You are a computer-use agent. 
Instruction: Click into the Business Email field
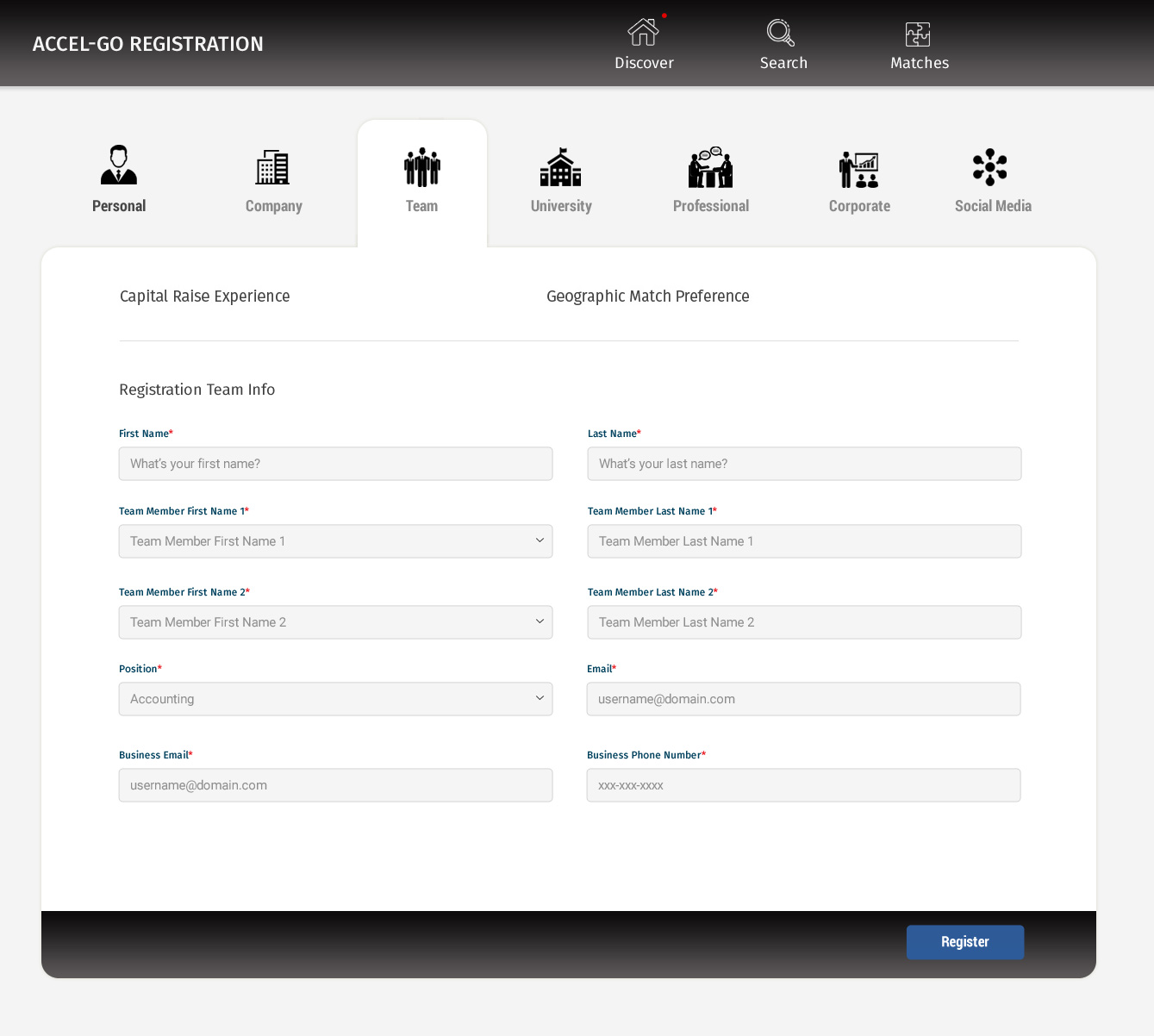click(x=335, y=785)
